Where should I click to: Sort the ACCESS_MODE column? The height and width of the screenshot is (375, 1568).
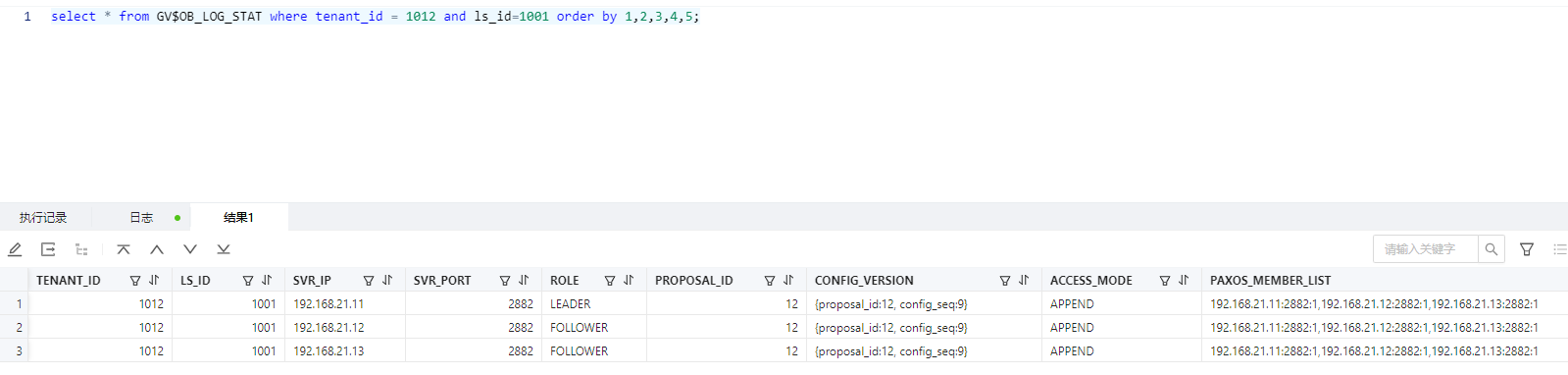coord(1184,281)
